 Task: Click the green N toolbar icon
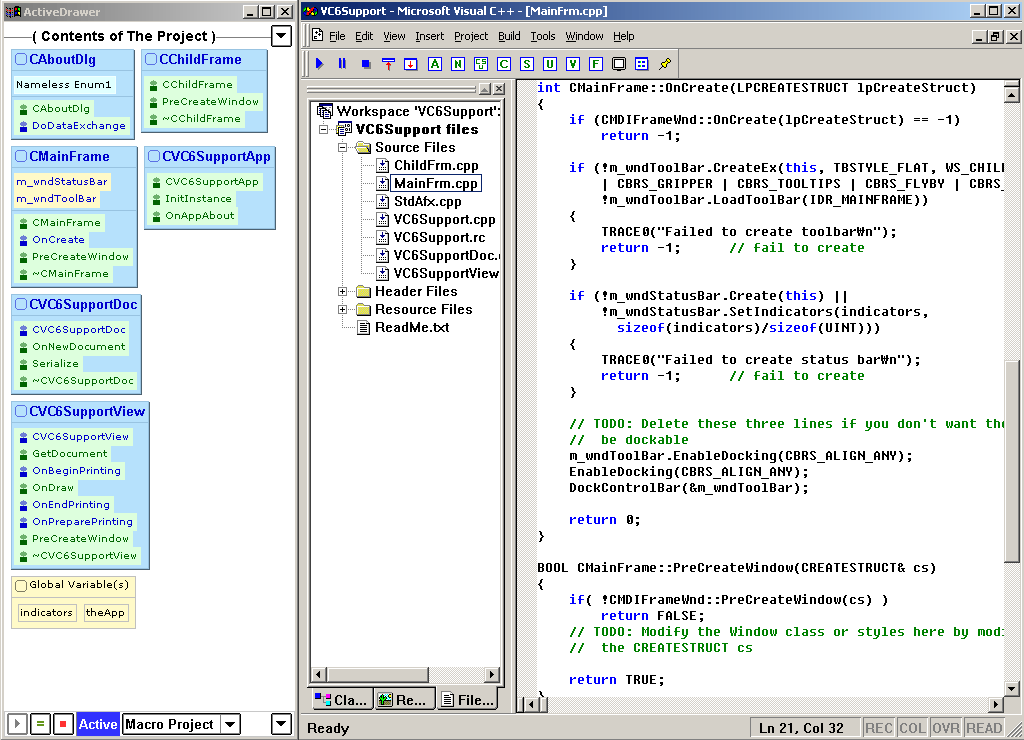(458, 64)
